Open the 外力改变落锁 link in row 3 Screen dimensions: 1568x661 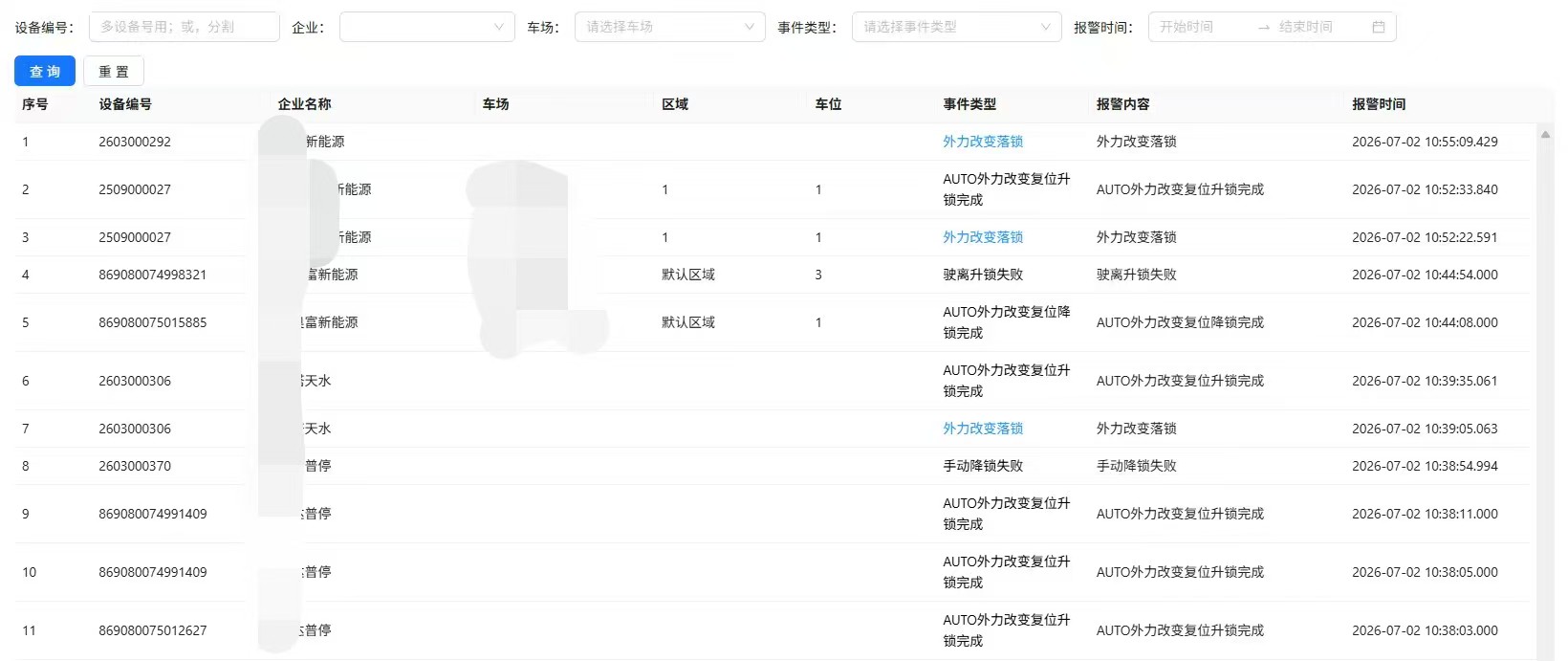coord(983,237)
